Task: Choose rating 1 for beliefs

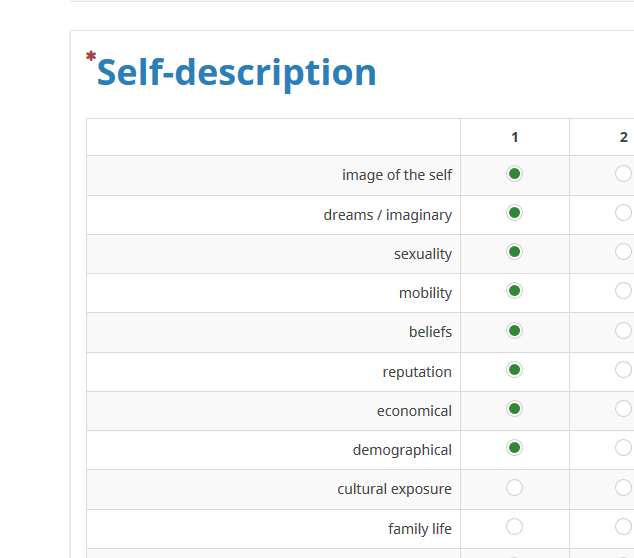Action: 515,330
